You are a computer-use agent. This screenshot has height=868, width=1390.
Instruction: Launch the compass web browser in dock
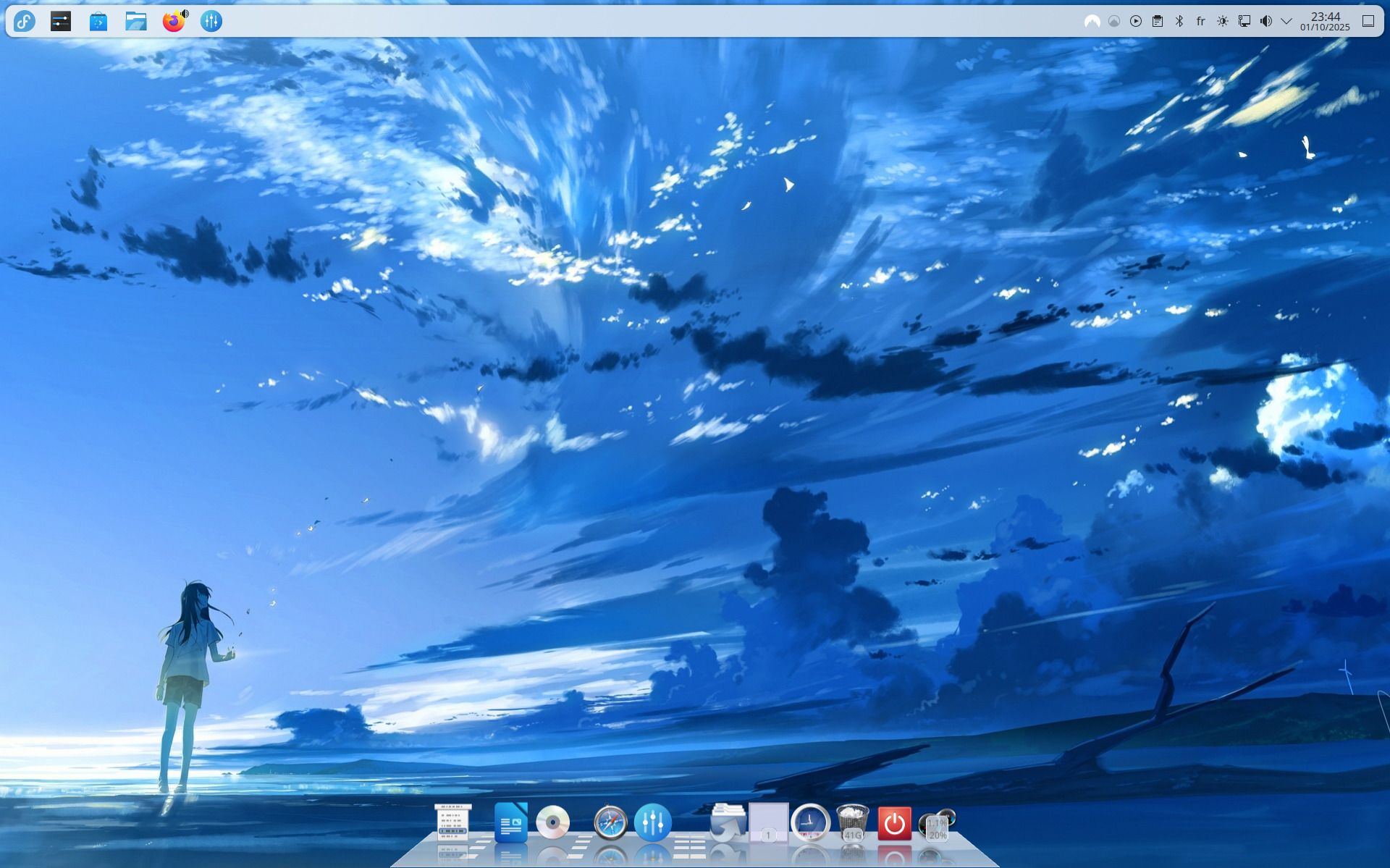coord(610,823)
